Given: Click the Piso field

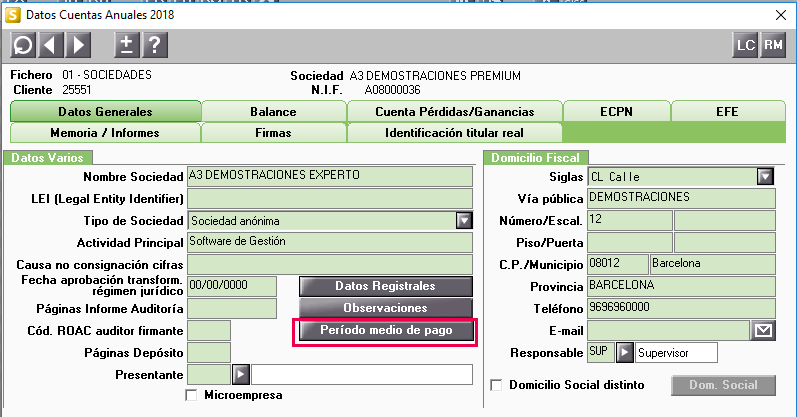Looking at the screenshot, I should click(x=630, y=243).
